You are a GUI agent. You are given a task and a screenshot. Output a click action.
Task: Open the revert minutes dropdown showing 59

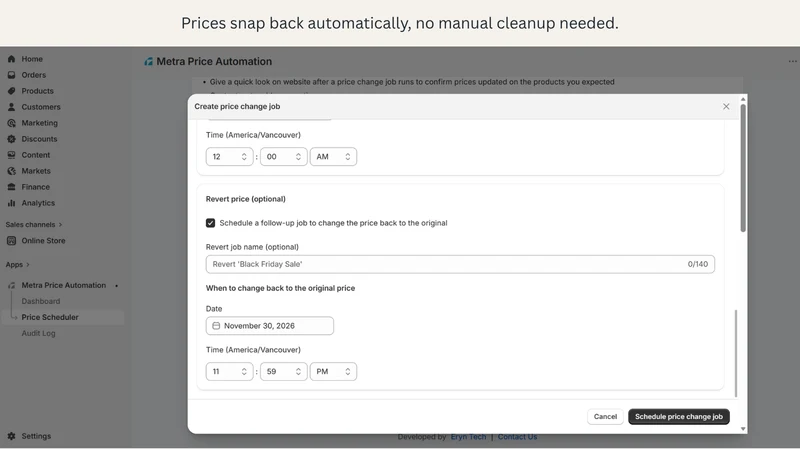click(x=284, y=371)
